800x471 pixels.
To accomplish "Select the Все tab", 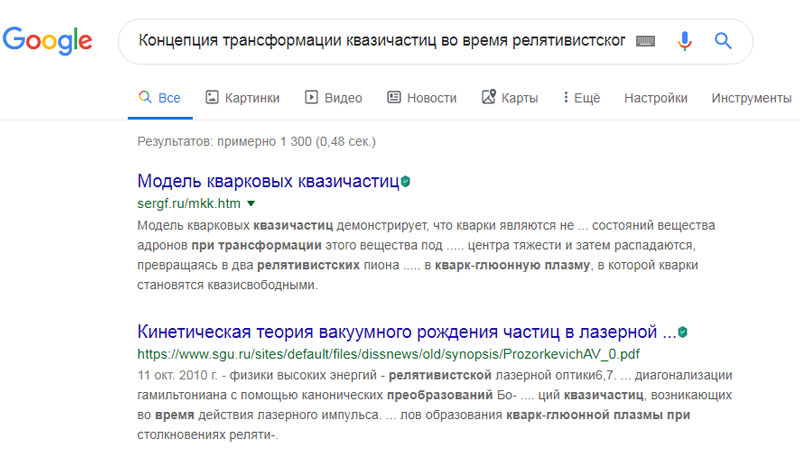I will pos(160,97).
